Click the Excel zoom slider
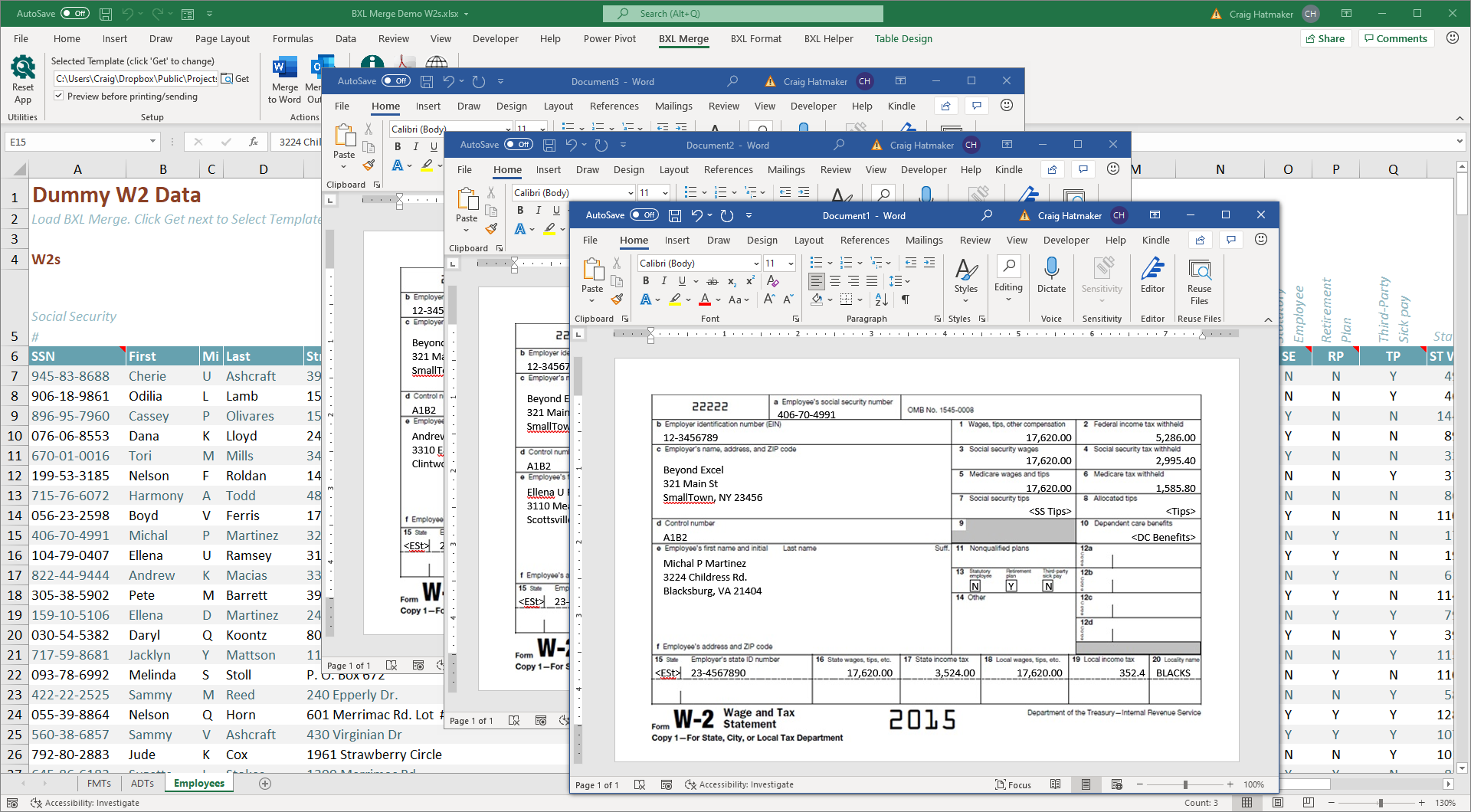Viewport: 1471px width, 812px height. click(x=1380, y=803)
